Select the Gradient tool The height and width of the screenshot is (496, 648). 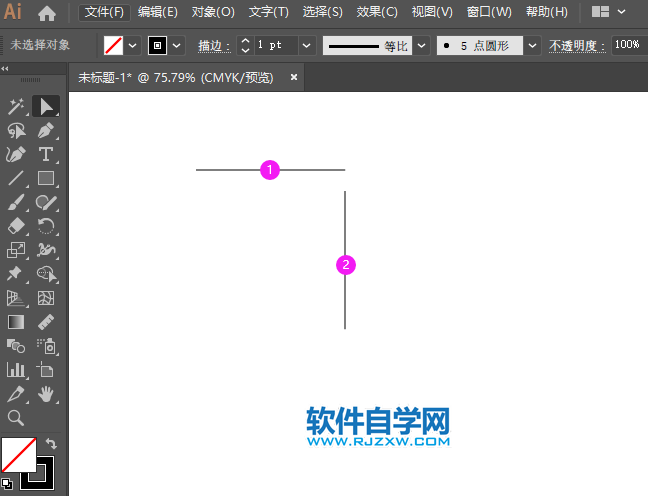pyautogui.click(x=16, y=322)
